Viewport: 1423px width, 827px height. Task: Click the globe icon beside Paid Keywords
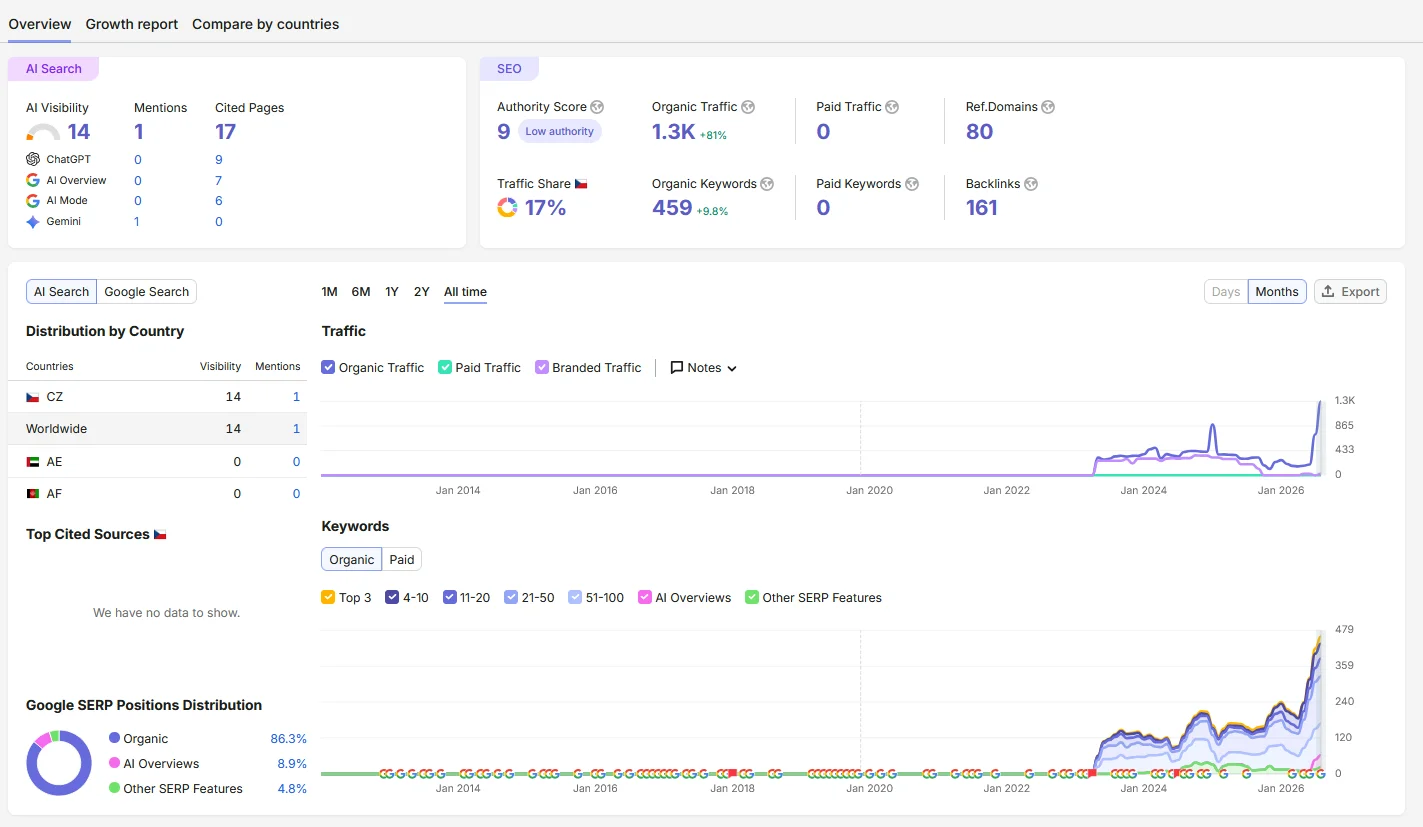[912, 184]
